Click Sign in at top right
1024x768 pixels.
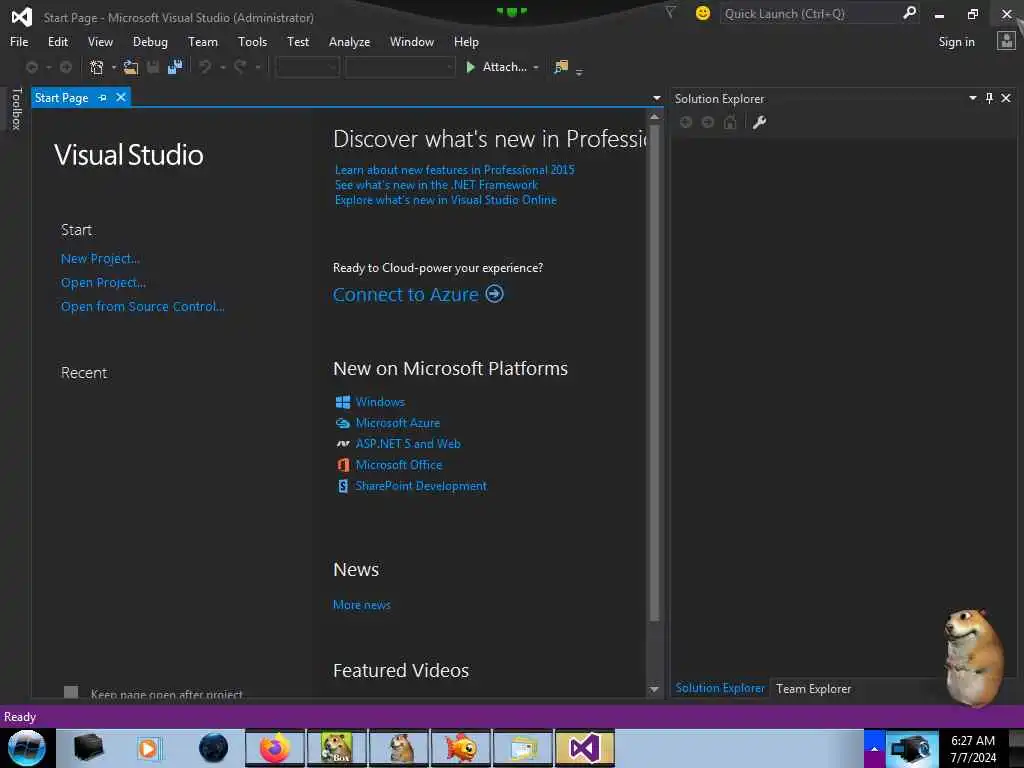click(x=956, y=42)
